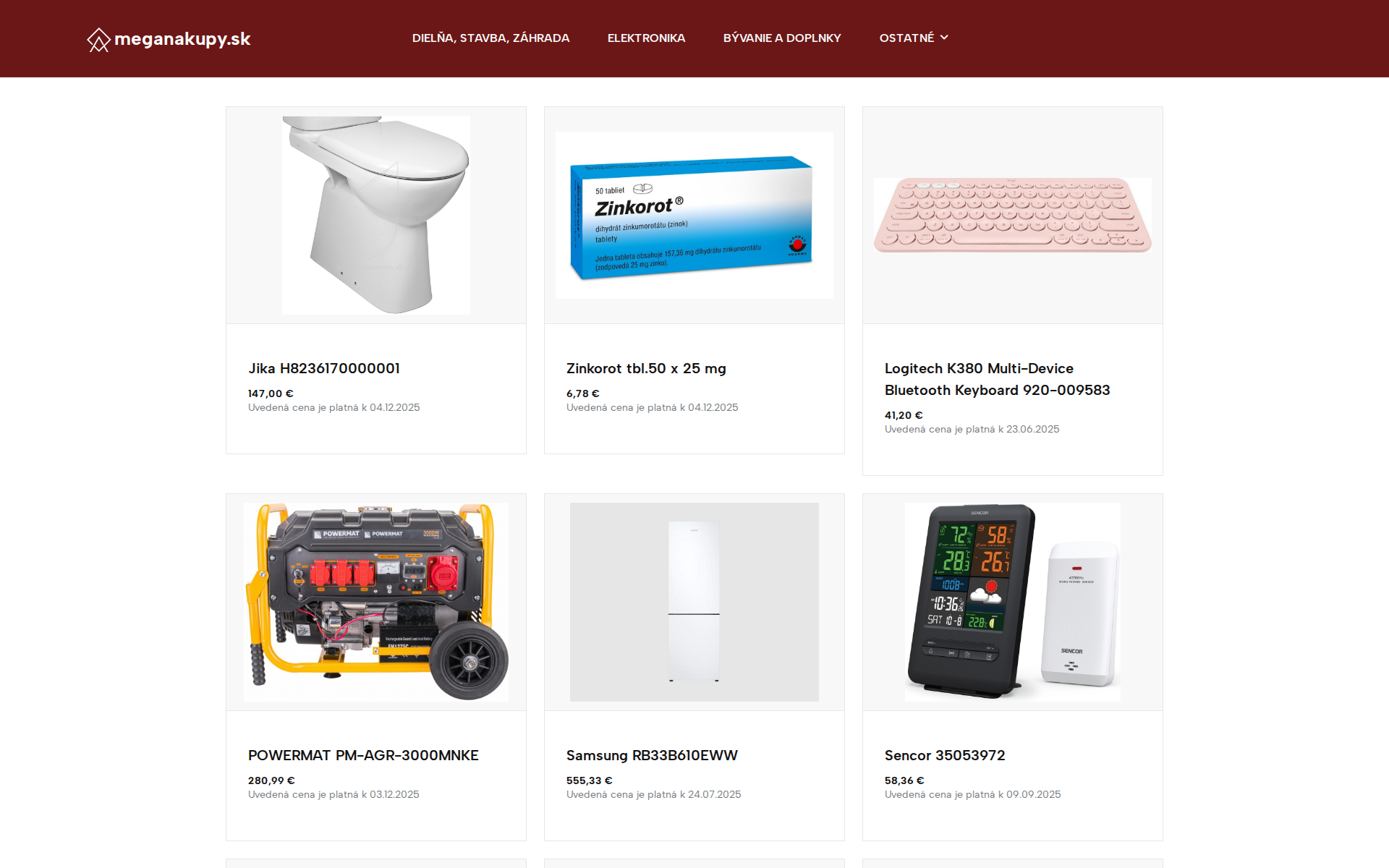View the POWERMAT generator image
The height and width of the screenshot is (868, 1389).
pyautogui.click(x=376, y=602)
